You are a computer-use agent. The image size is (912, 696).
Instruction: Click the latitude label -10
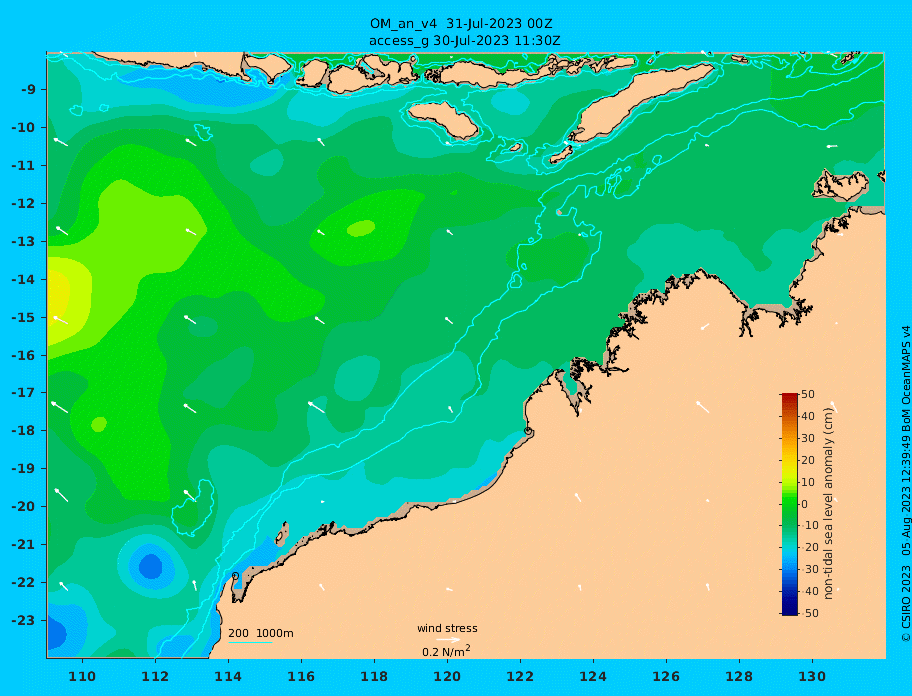(x=24, y=127)
